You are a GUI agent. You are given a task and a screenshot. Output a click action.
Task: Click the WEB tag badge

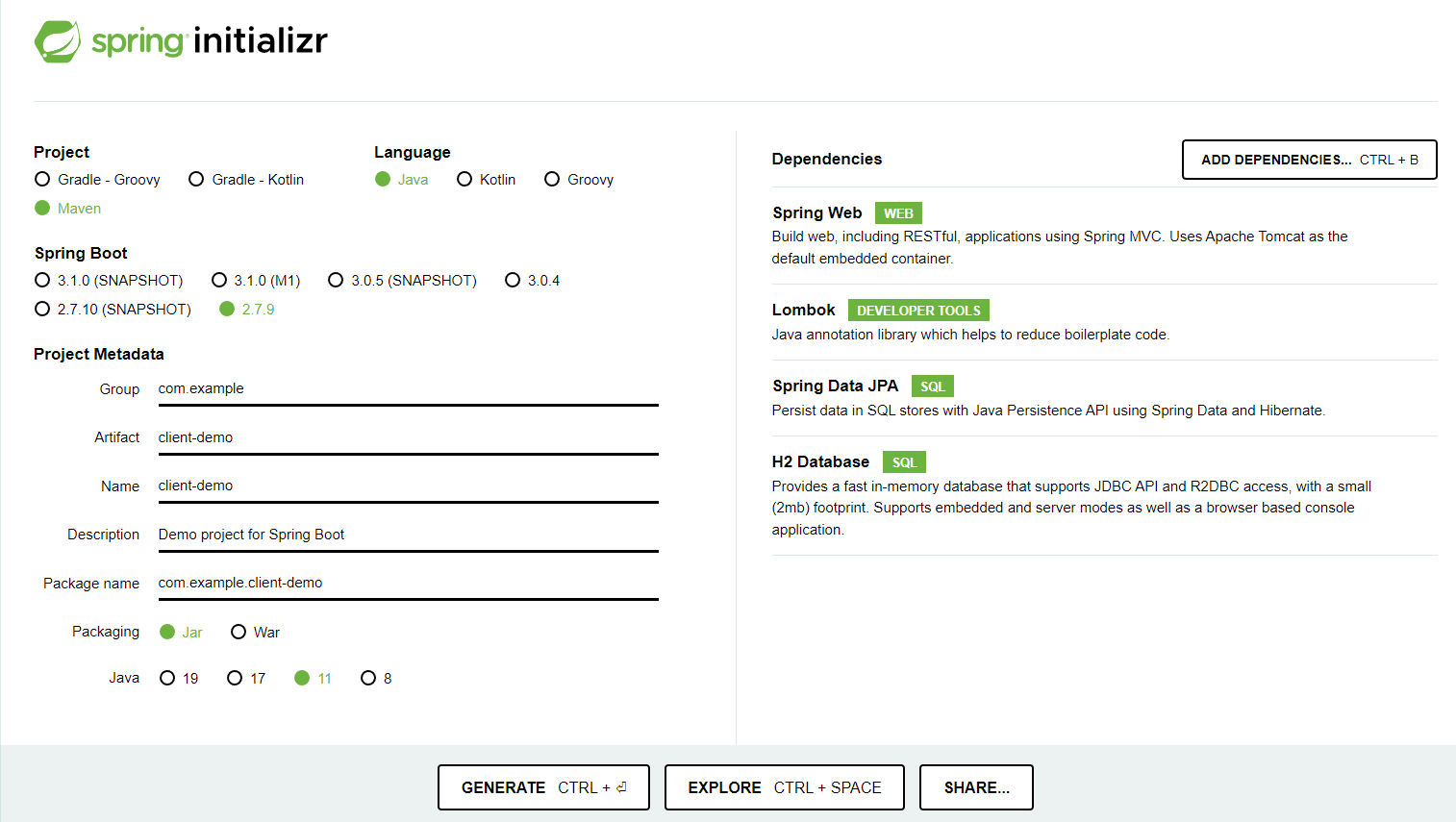898,213
